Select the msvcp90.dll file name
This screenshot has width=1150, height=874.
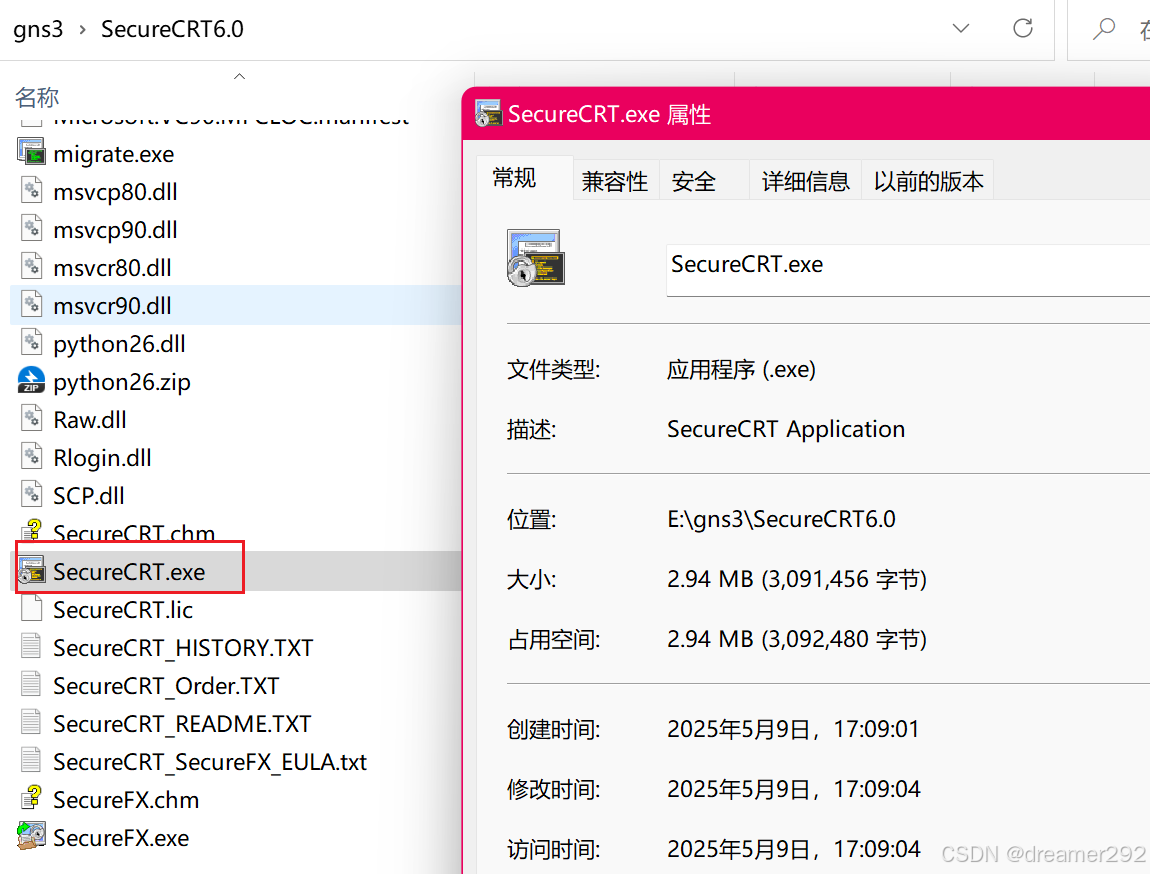(115, 230)
